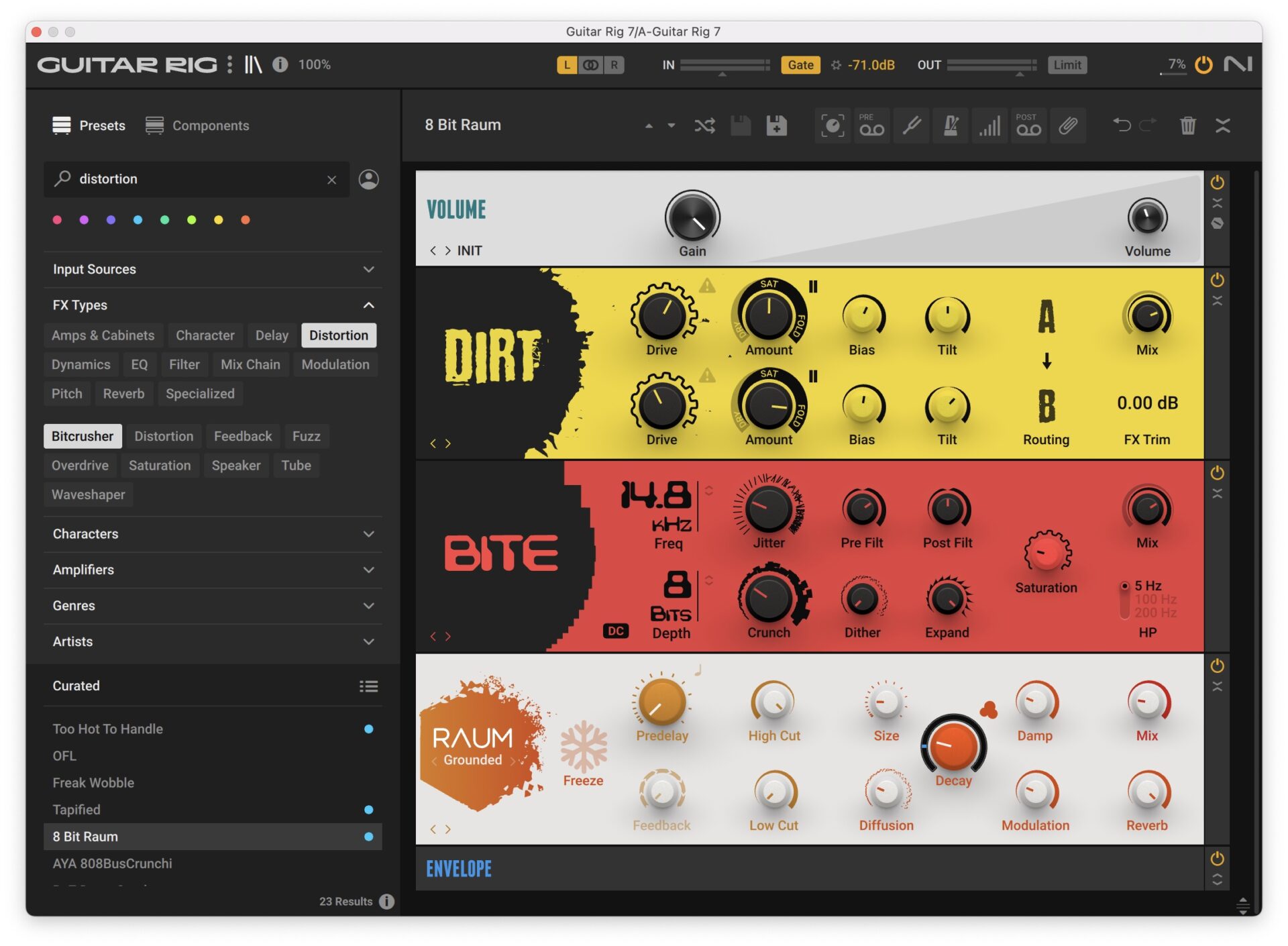Open the Too Hot To Handle preset
Viewport: 1288px width, 946px height.
click(213, 729)
